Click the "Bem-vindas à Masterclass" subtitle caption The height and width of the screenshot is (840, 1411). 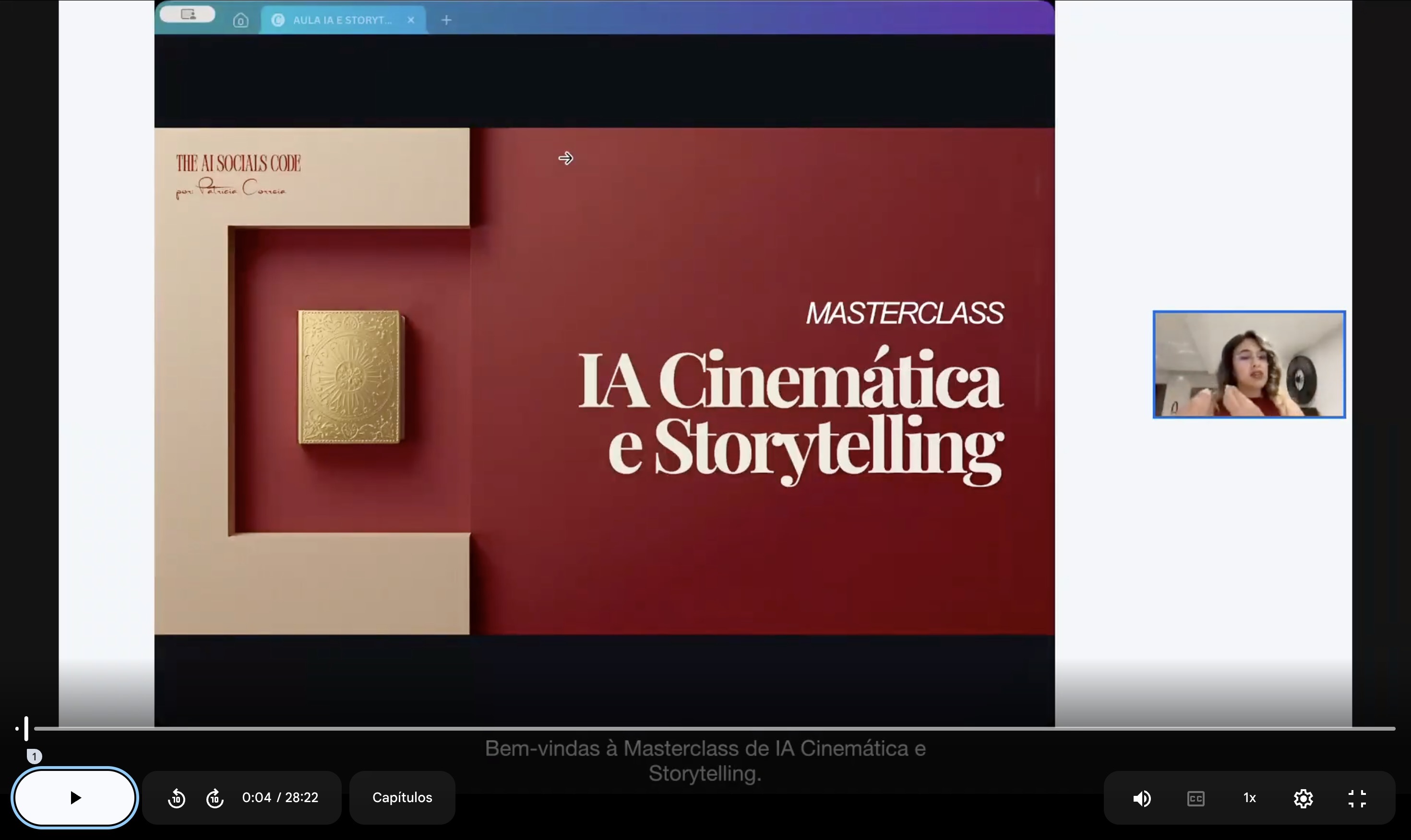point(705,760)
